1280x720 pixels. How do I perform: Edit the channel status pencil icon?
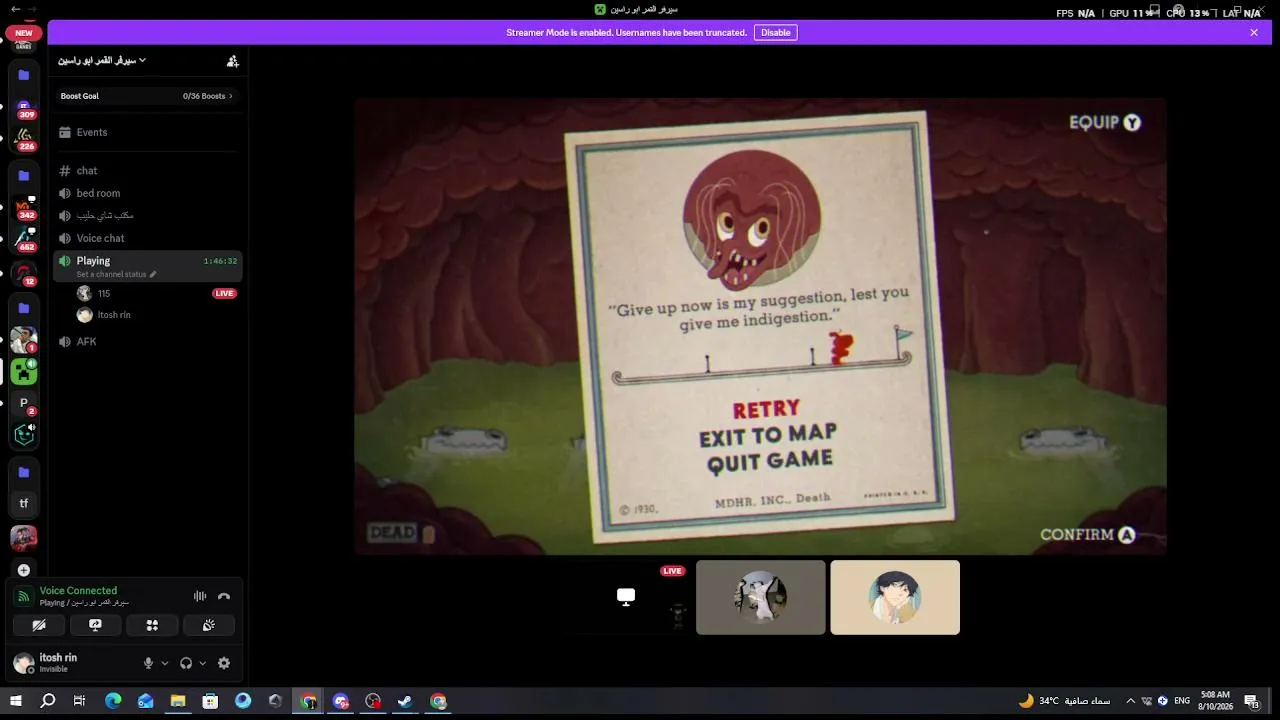(x=153, y=274)
